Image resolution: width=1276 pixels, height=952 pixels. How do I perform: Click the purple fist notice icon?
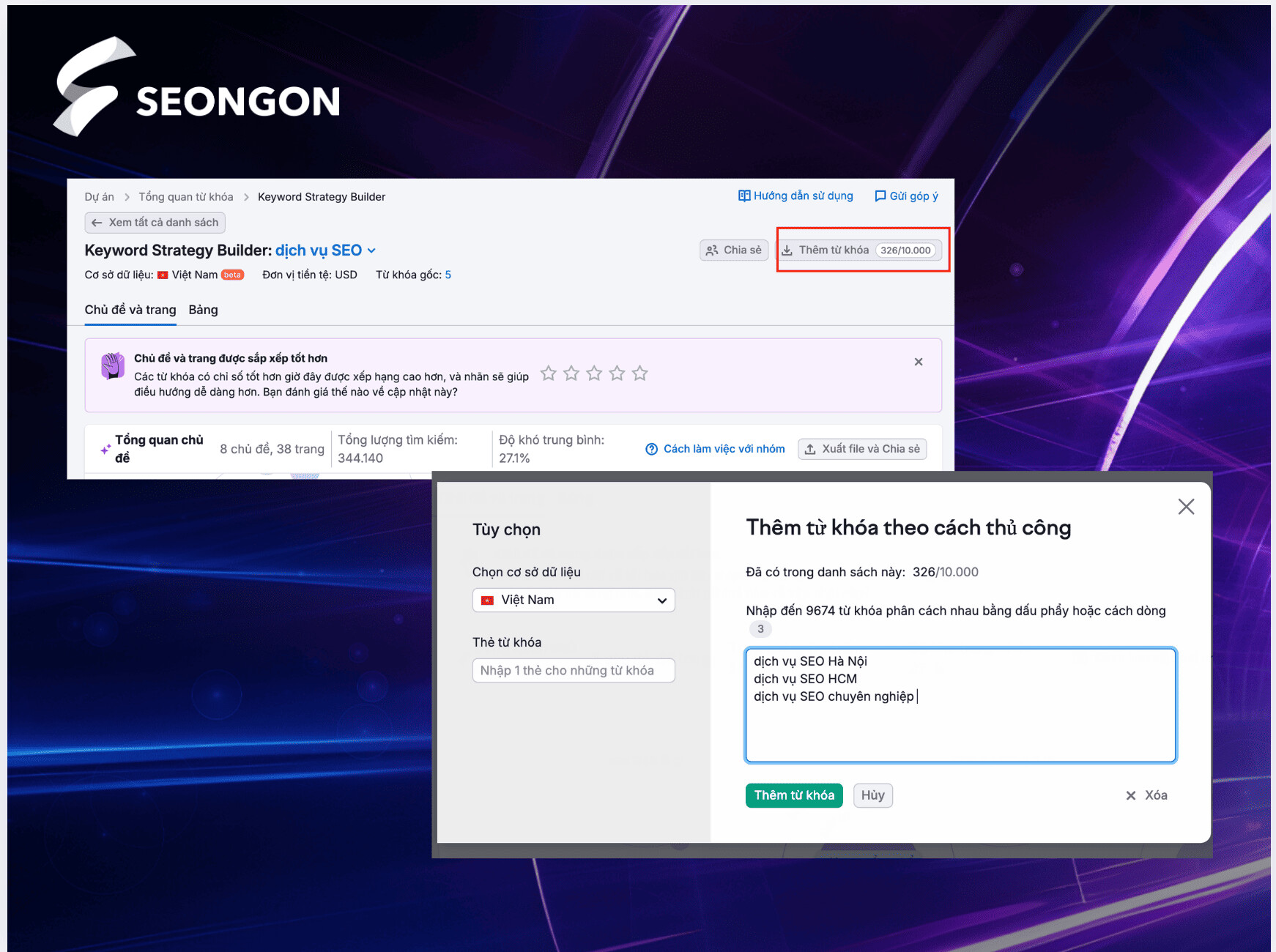coord(113,365)
